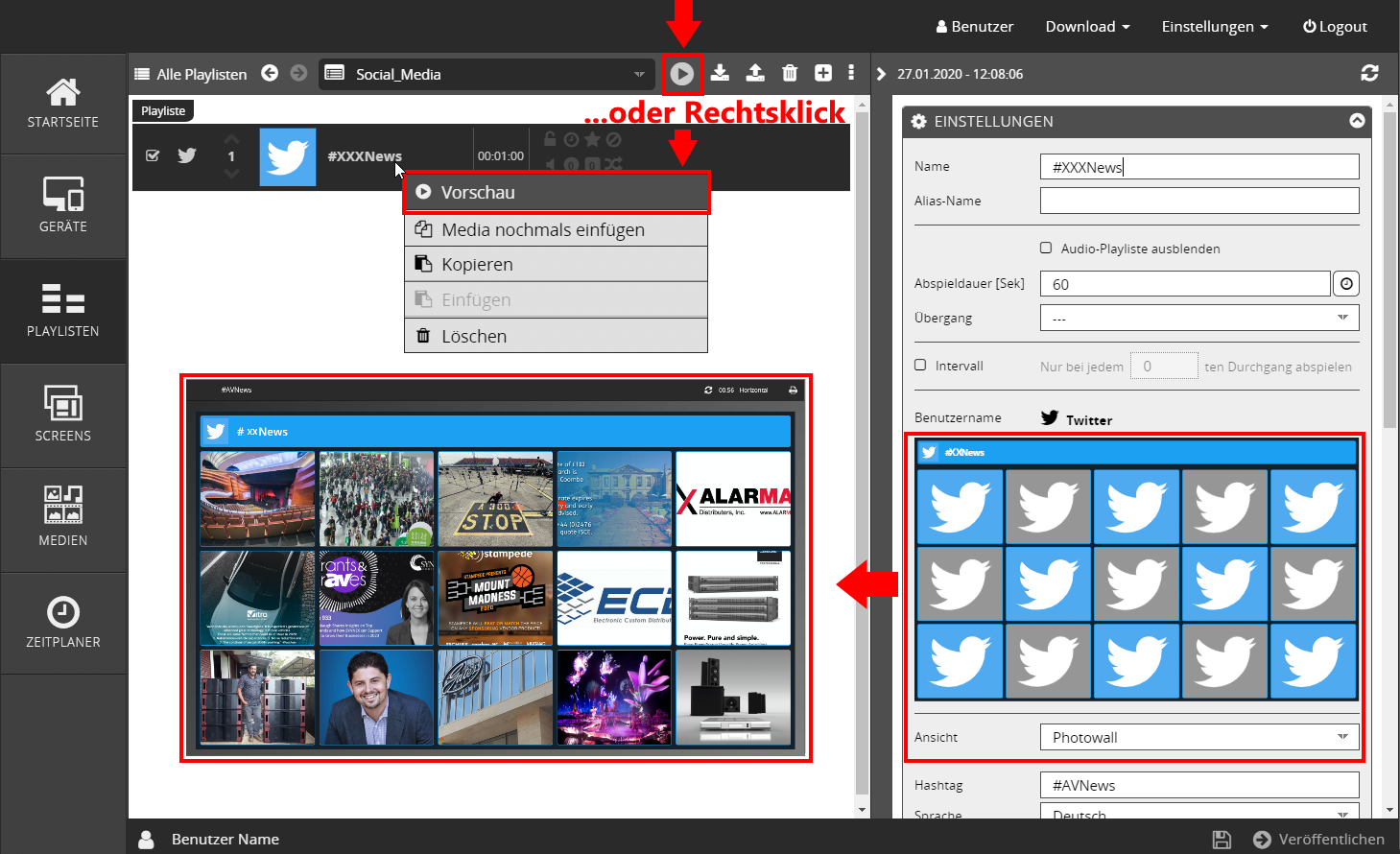
Task: Go to the Screens section
Action: 63,415
